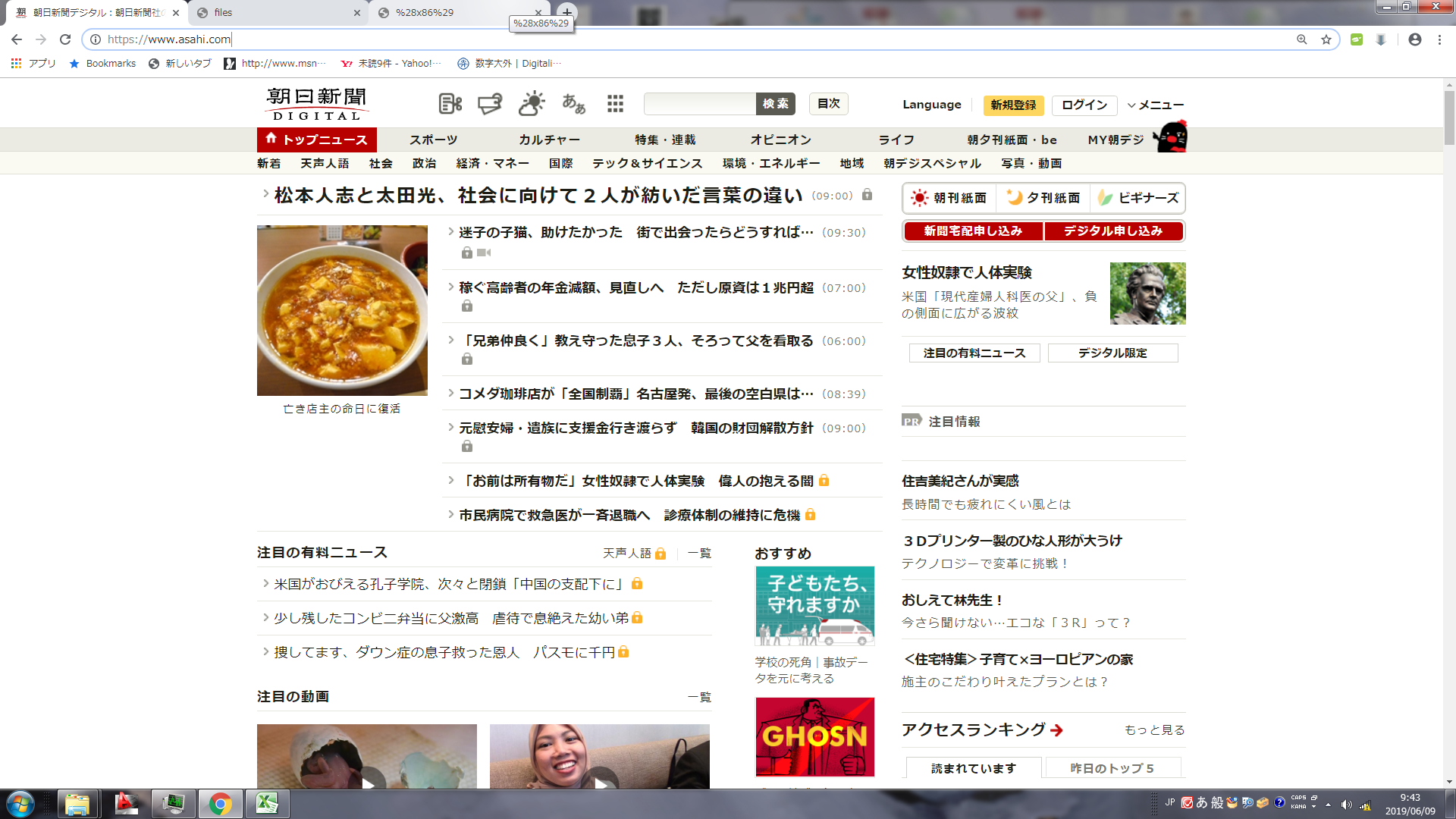The image size is (1456, 819).
Task: Bookmark this page with star icon
Action: tap(1326, 39)
